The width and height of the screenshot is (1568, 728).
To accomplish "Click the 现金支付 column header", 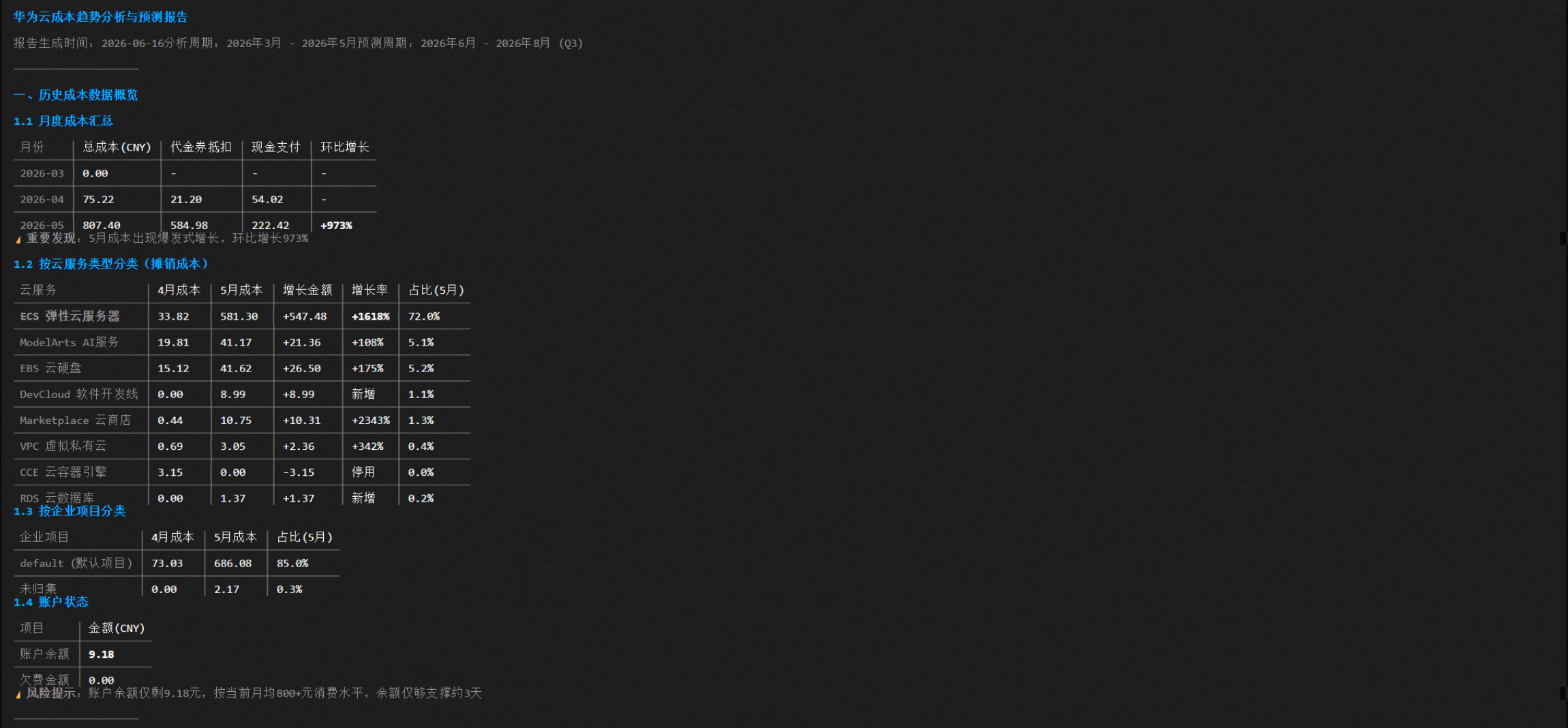I will click(276, 147).
